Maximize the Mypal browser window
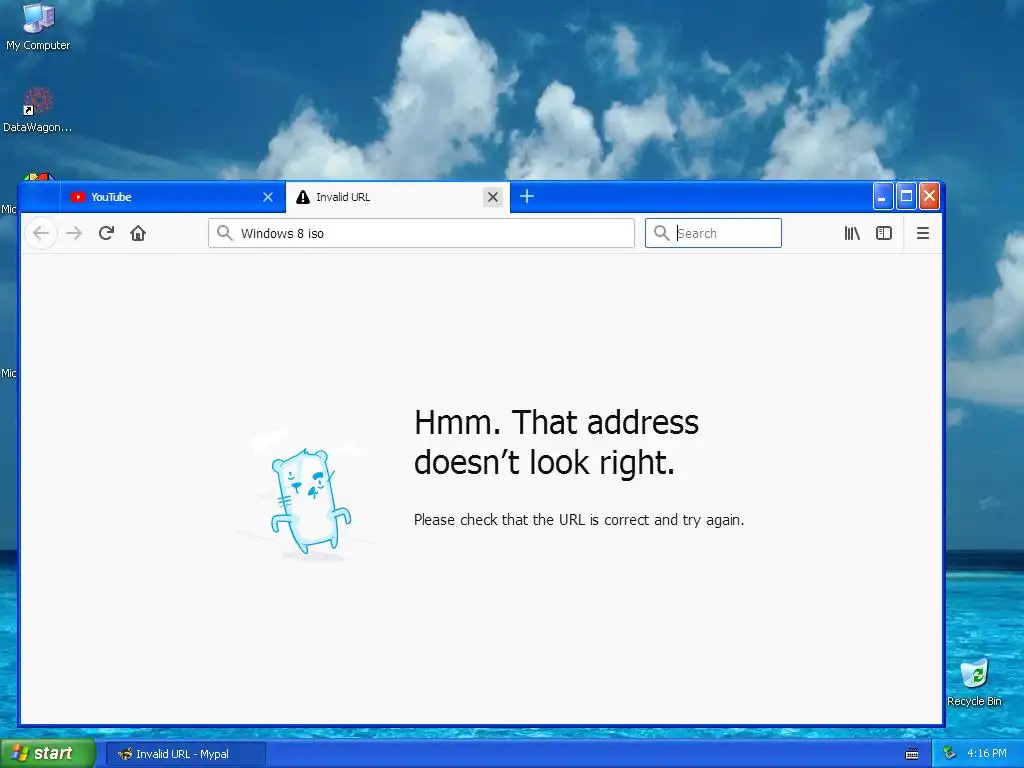The image size is (1024, 768). tap(906, 197)
